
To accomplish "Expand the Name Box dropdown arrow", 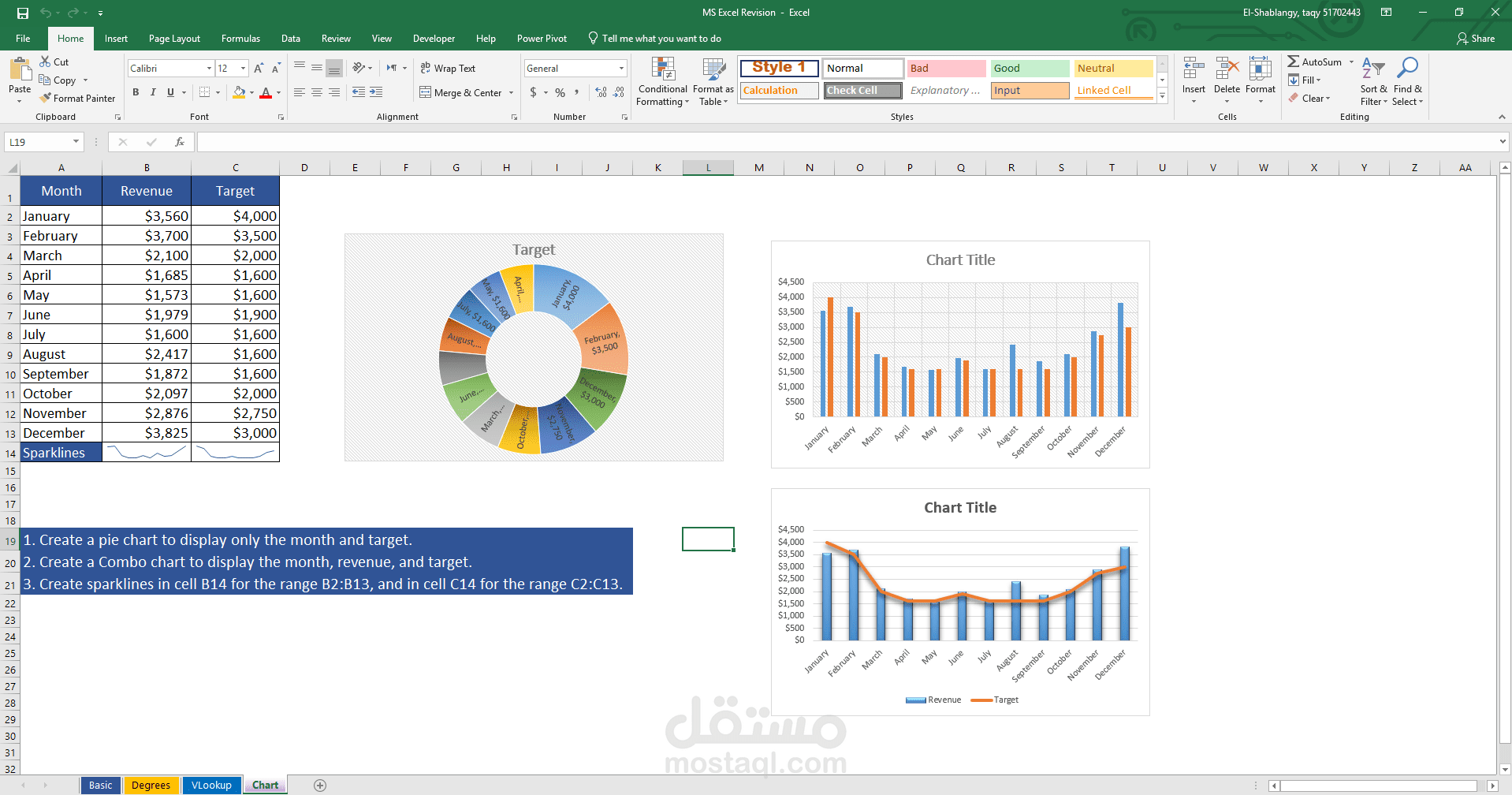I will [76, 142].
